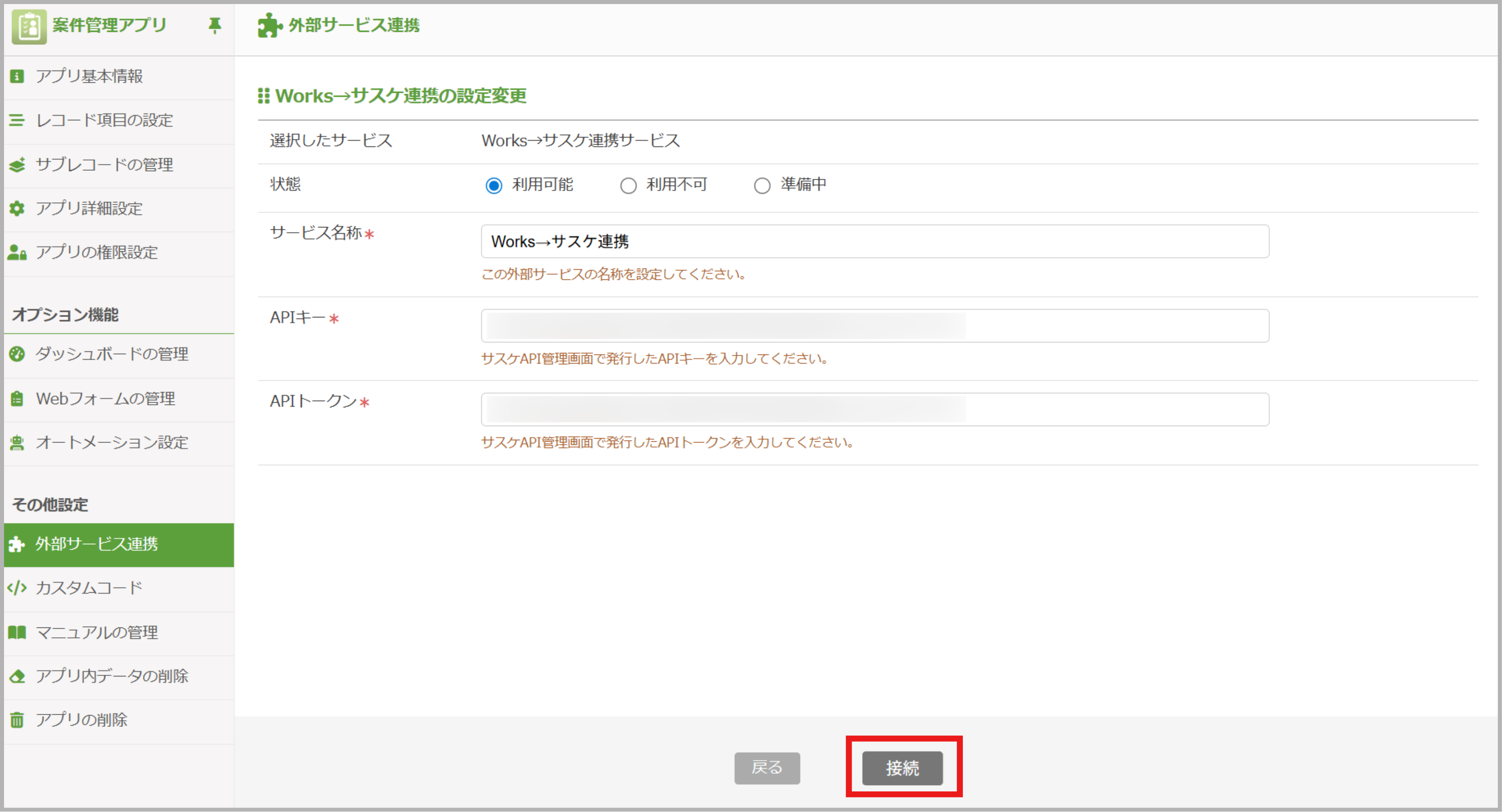Click the info icon beside アプリ基本情報
The width and height of the screenshot is (1502, 812).
[17, 76]
